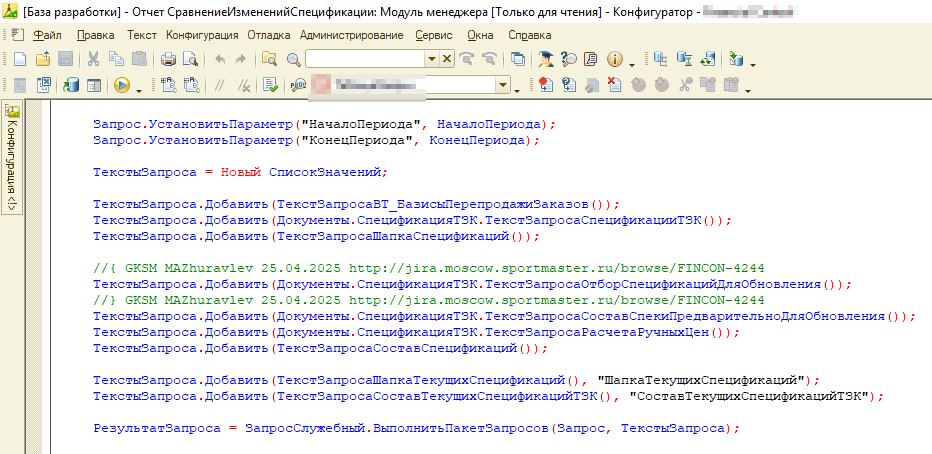Click inside the toolbar search input field
This screenshot has width=932, height=454.
[x=364, y=59]
